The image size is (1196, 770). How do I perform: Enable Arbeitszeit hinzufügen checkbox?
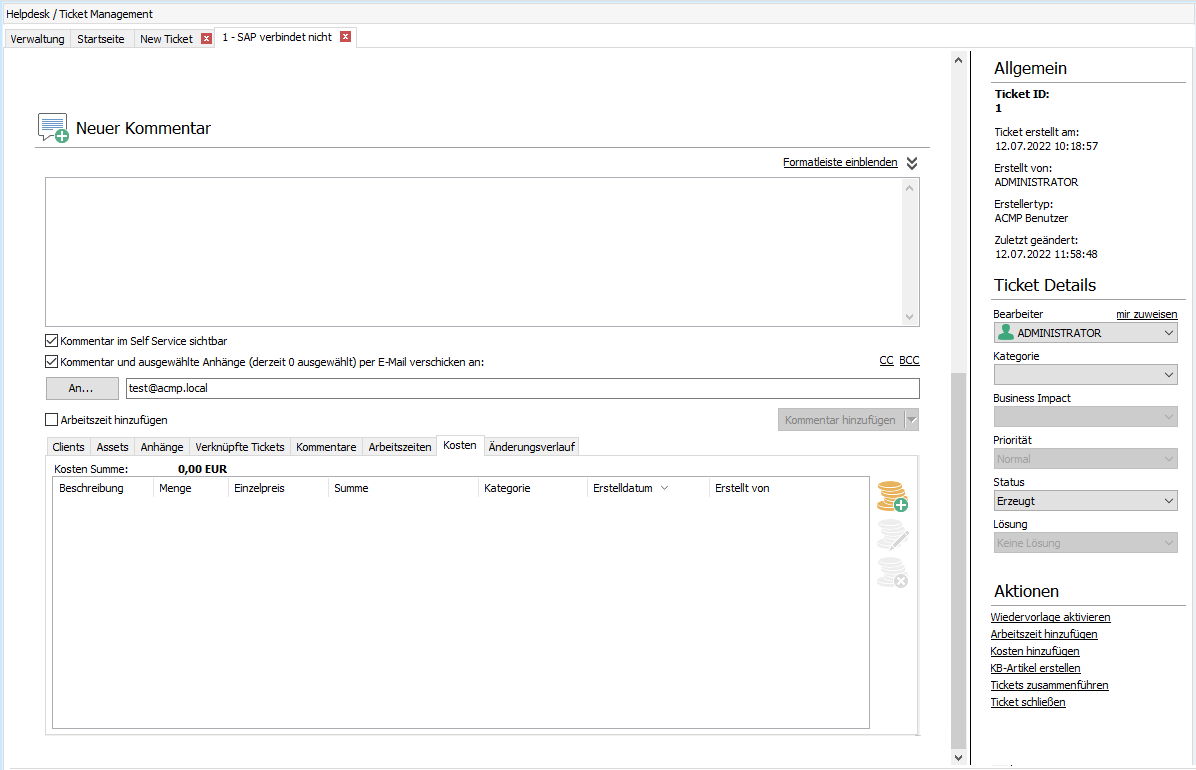point(52,420)
